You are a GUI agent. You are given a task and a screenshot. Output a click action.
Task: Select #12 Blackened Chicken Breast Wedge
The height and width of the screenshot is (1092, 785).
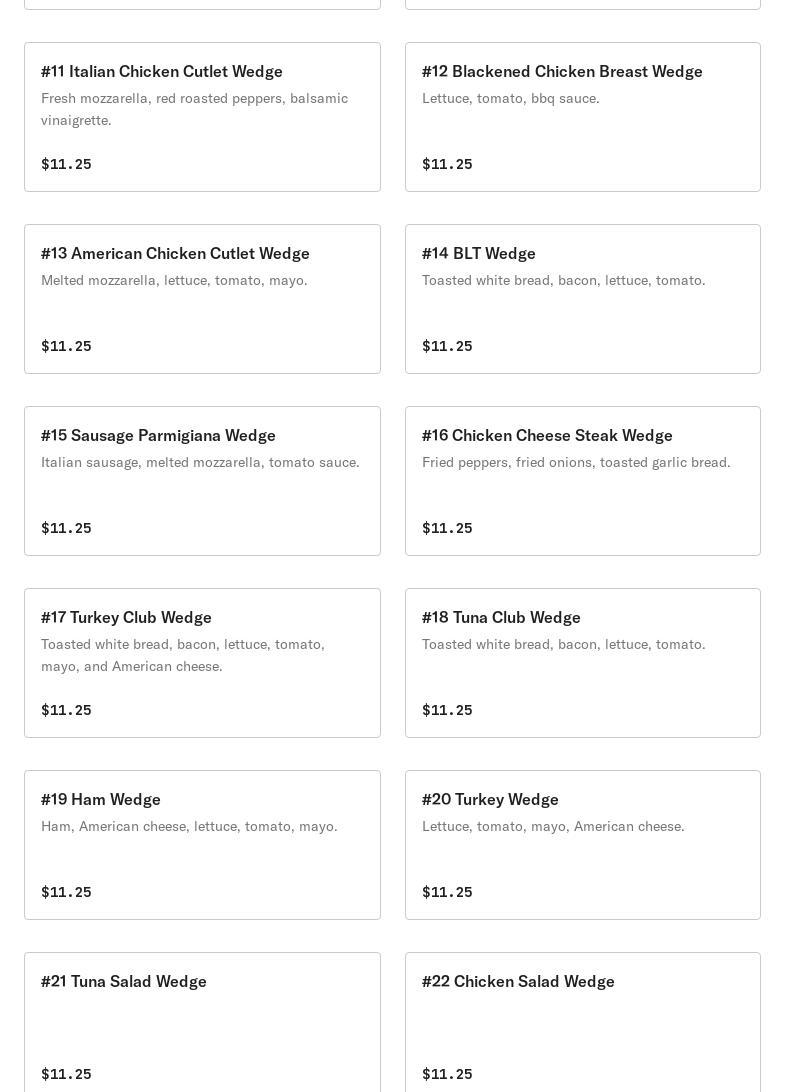pyautogui.click(x=562, y=71)
